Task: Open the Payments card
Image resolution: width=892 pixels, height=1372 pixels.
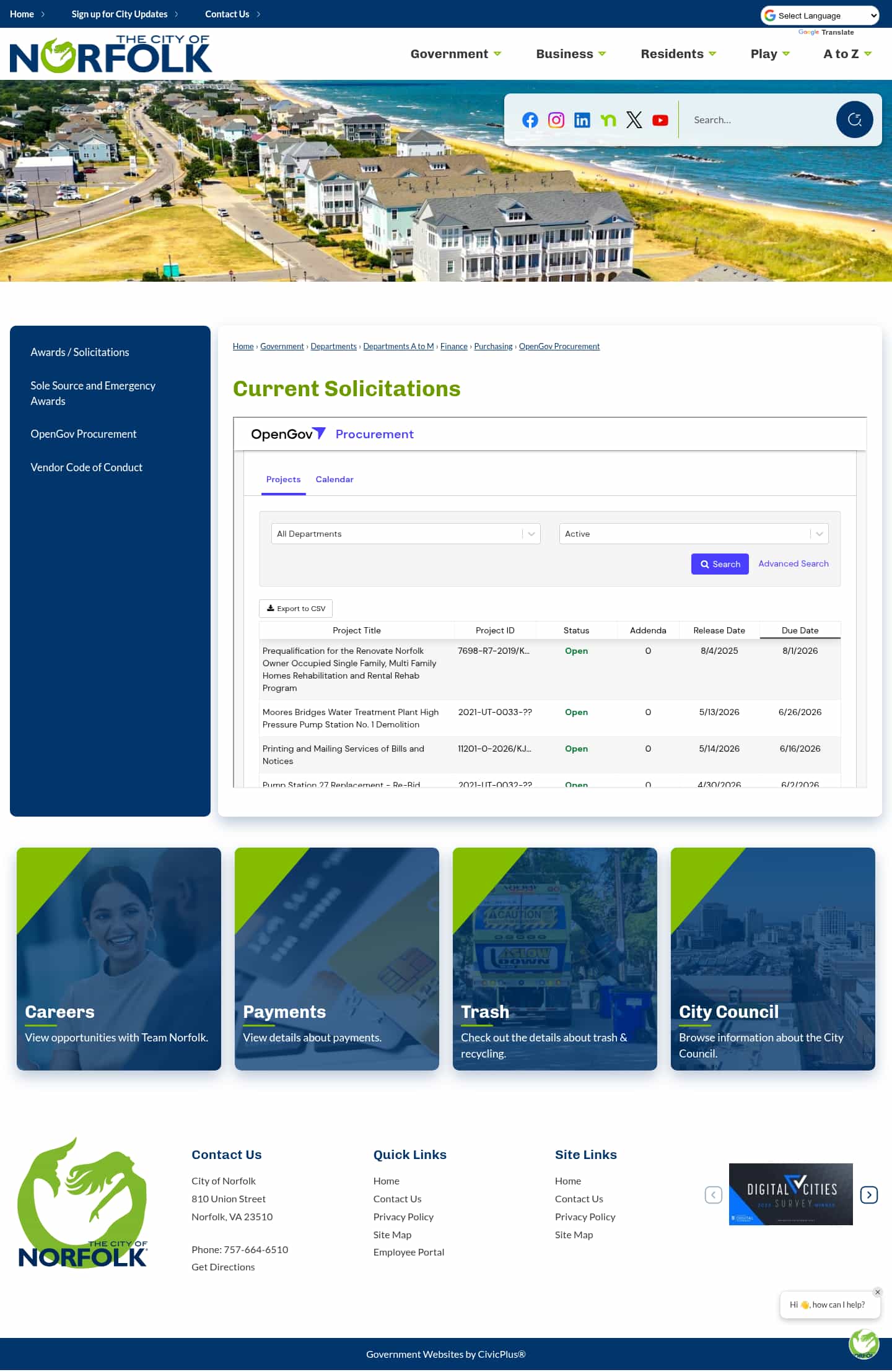Action: pyautogui.click(x=337, y=959)
